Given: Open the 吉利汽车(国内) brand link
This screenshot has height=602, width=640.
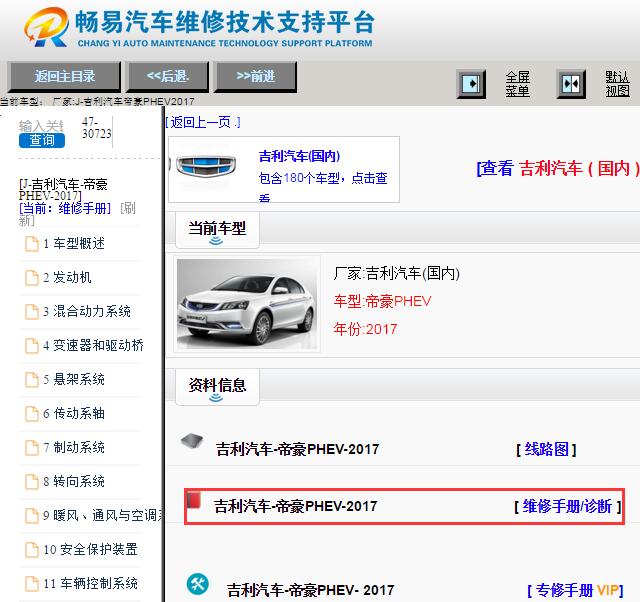Looking at the screenshot, I should 299,156.
